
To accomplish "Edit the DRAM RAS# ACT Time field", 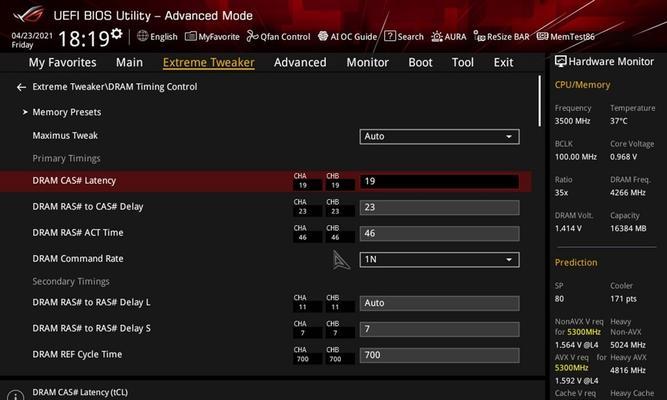I will pos(439,234).
